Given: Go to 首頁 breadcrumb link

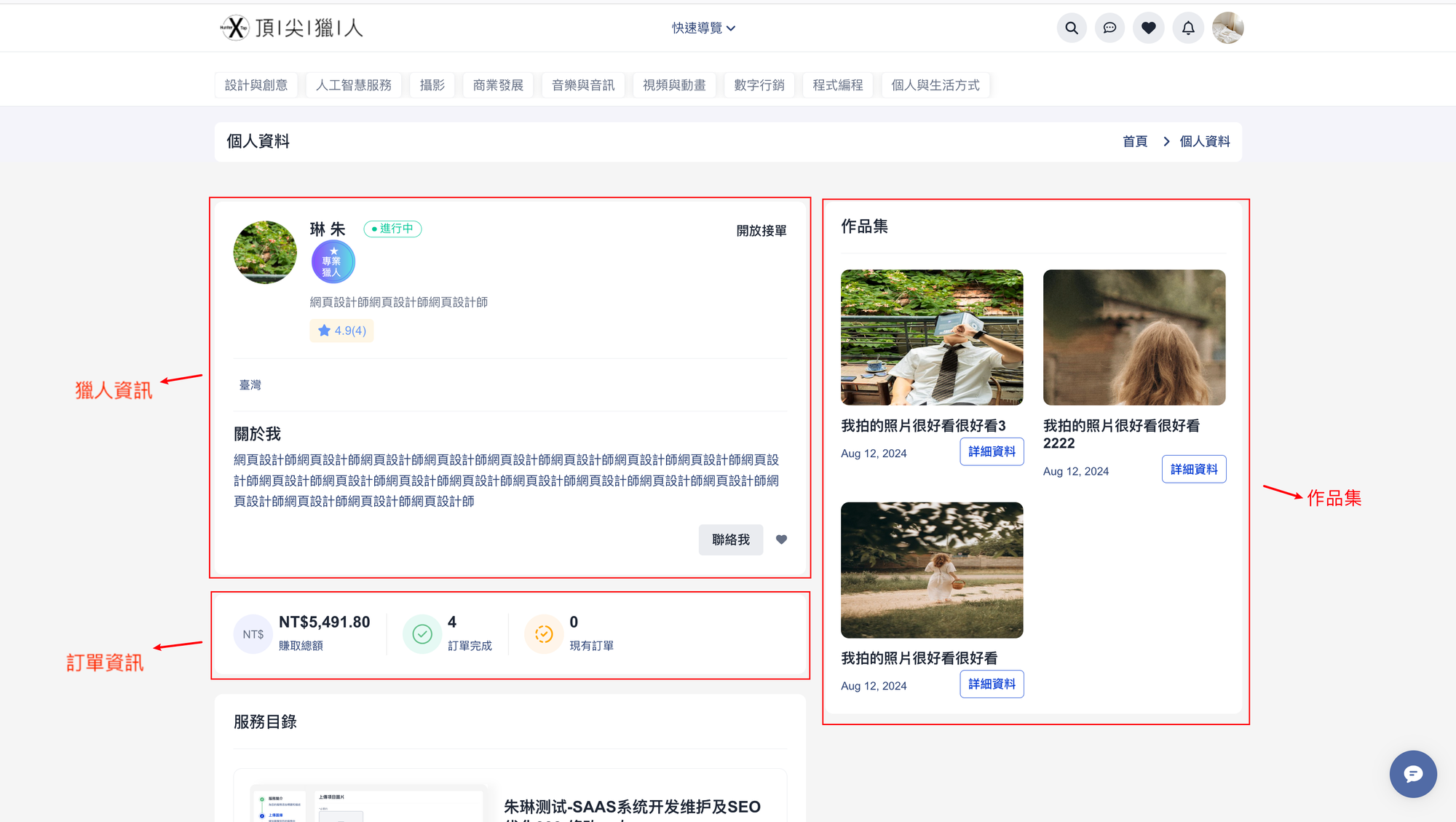Looking at the screenshot, I should pos(1134,141).
